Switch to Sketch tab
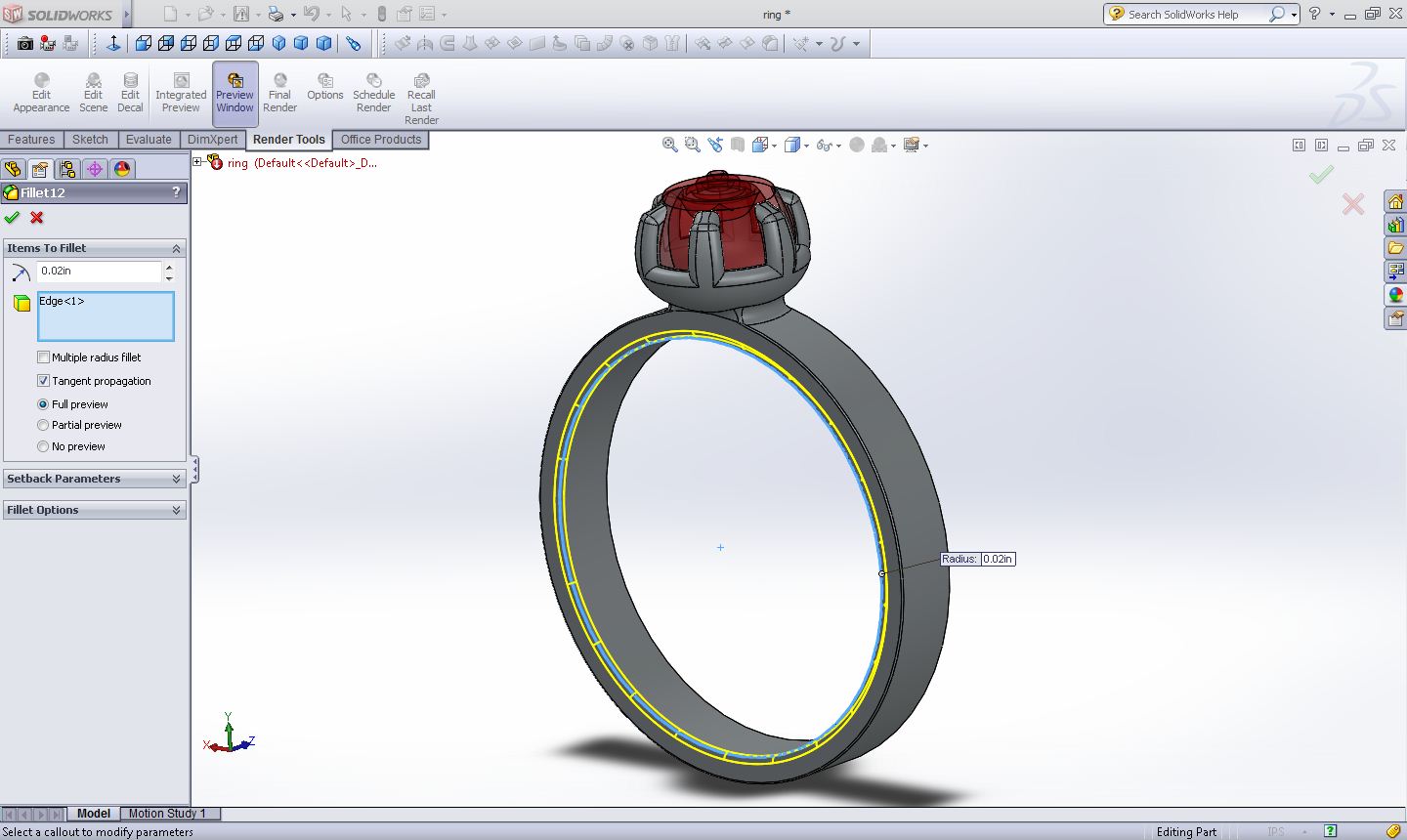 tap(90, 140)
